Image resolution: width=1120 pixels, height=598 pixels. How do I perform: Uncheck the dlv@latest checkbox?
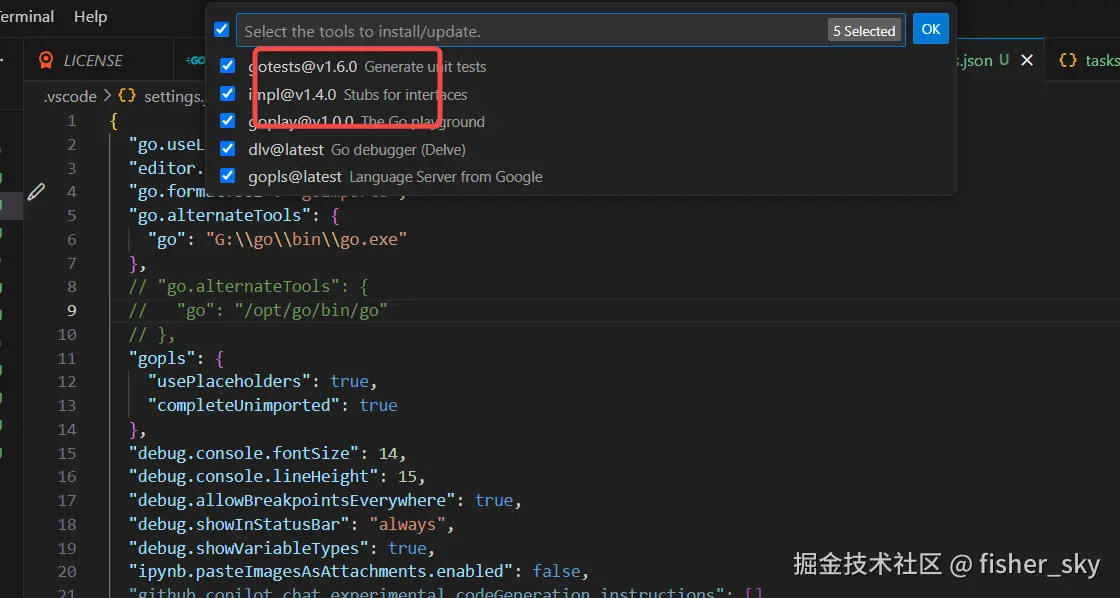point(228,149)
